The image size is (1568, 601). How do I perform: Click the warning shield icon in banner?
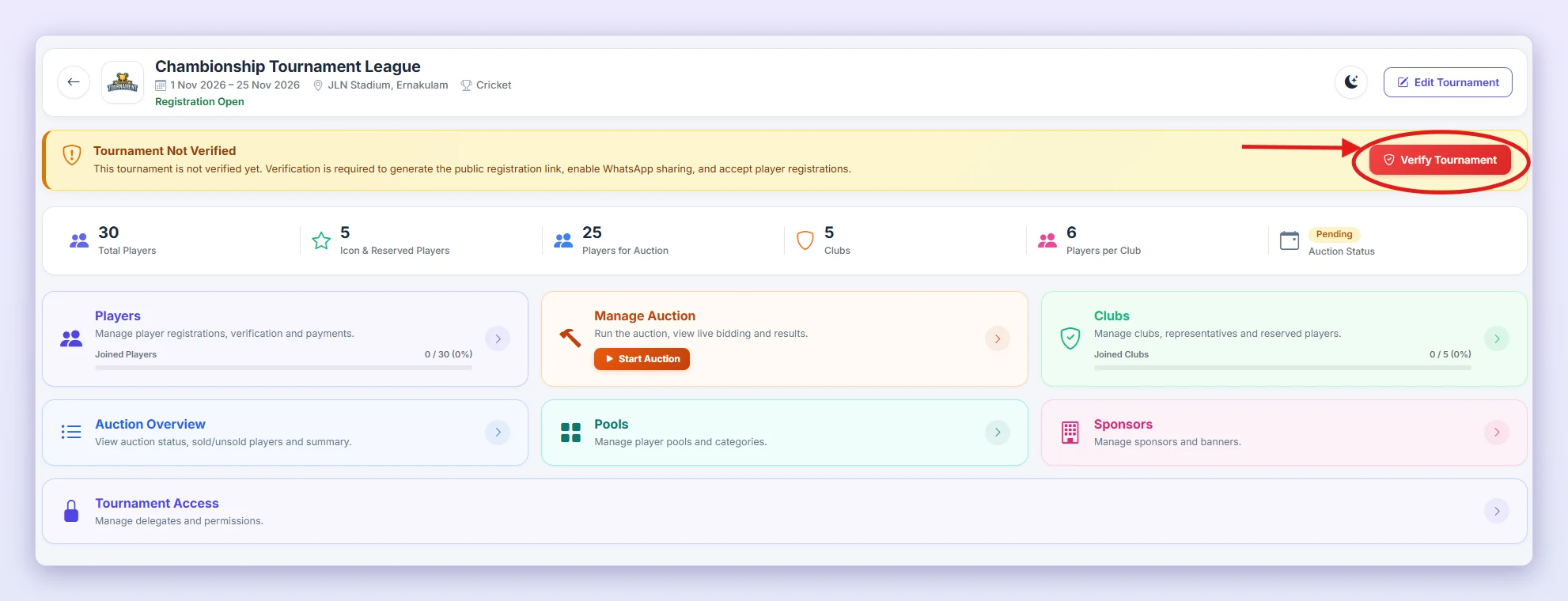point(72,154)
